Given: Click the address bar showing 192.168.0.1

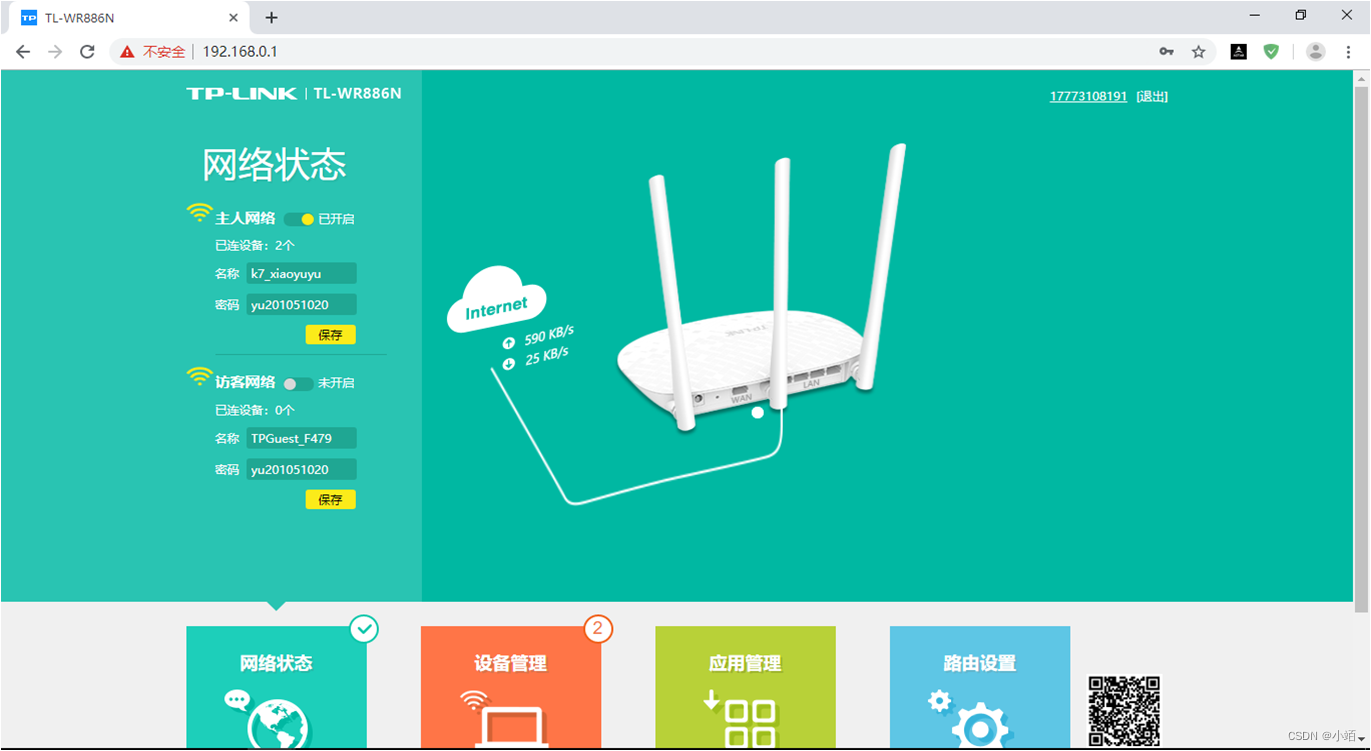Looking at the screenshot, I should coord(660,51).
